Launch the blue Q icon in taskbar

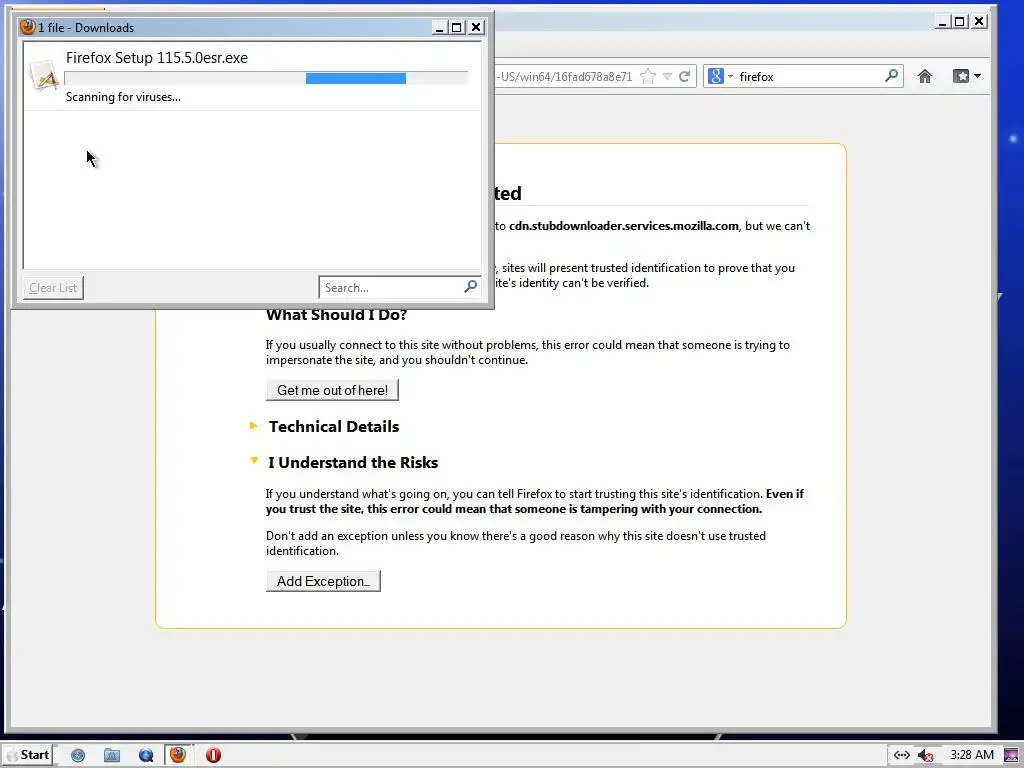point(146,755)
